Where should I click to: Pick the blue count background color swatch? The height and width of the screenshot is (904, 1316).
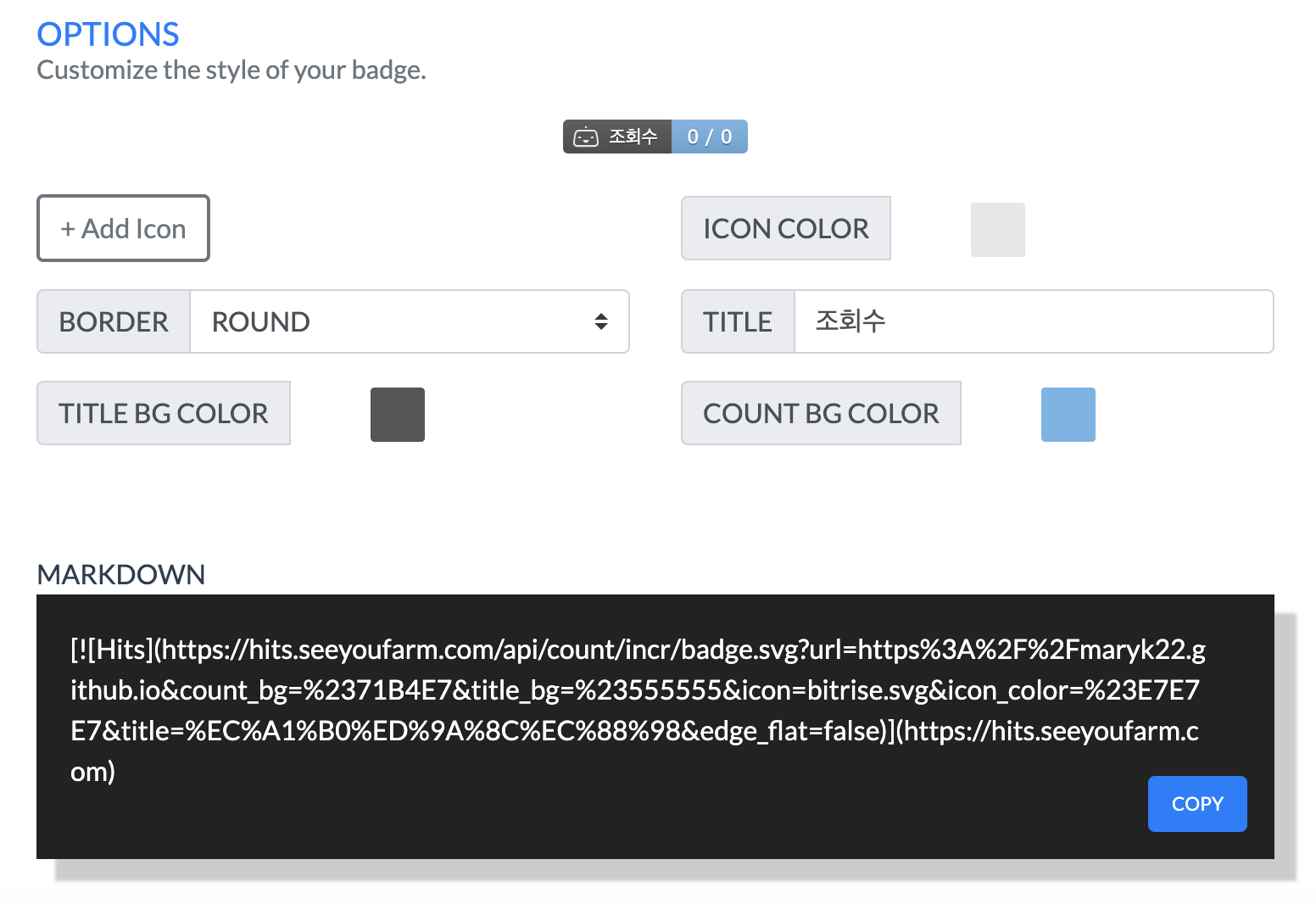tap(1068, 415)
